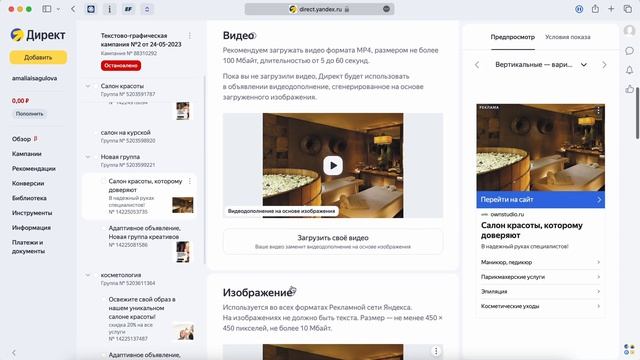Click the direct.yandex.ru address bar
640x360 pixels.
click(x=320, y=9)
